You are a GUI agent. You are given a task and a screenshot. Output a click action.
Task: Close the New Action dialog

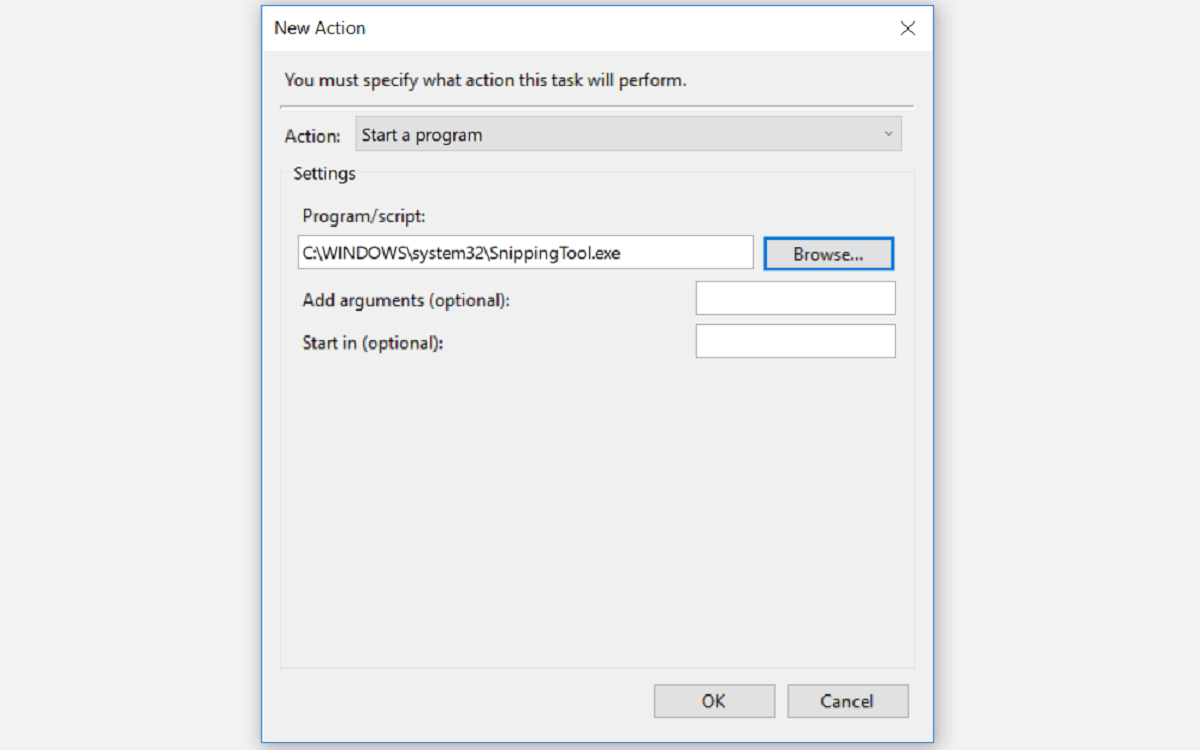(907, 28)
